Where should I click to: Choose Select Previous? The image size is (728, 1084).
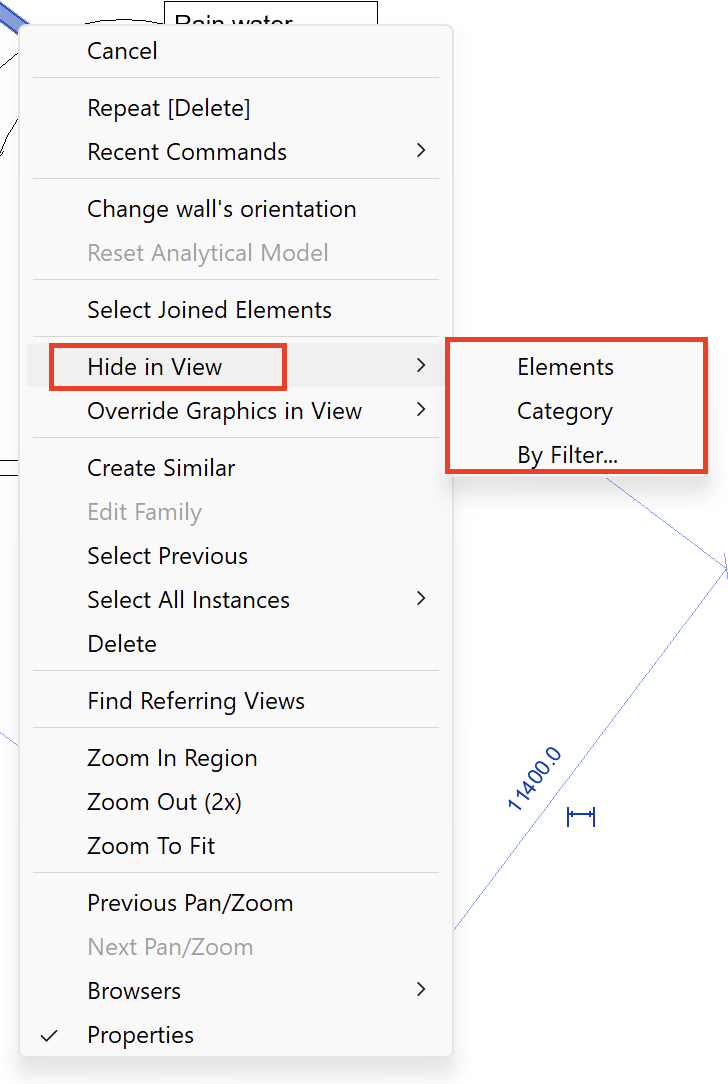tap(167, 556)
